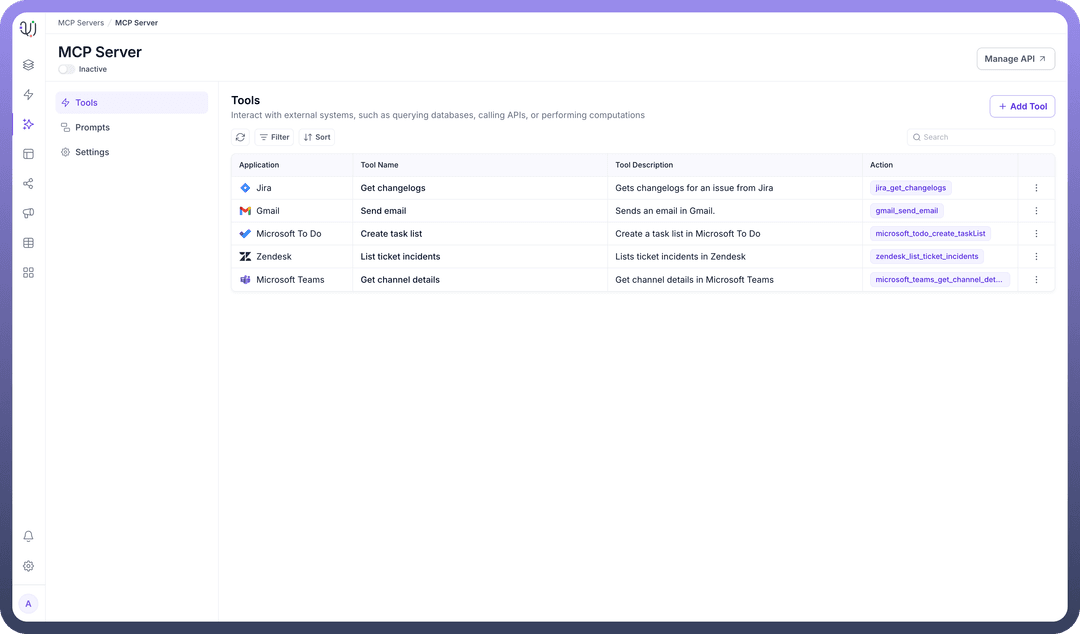Click the share nodes sidebar icon
The width and height of the screenshot is (1080, 634).
(x=28, y=184)
